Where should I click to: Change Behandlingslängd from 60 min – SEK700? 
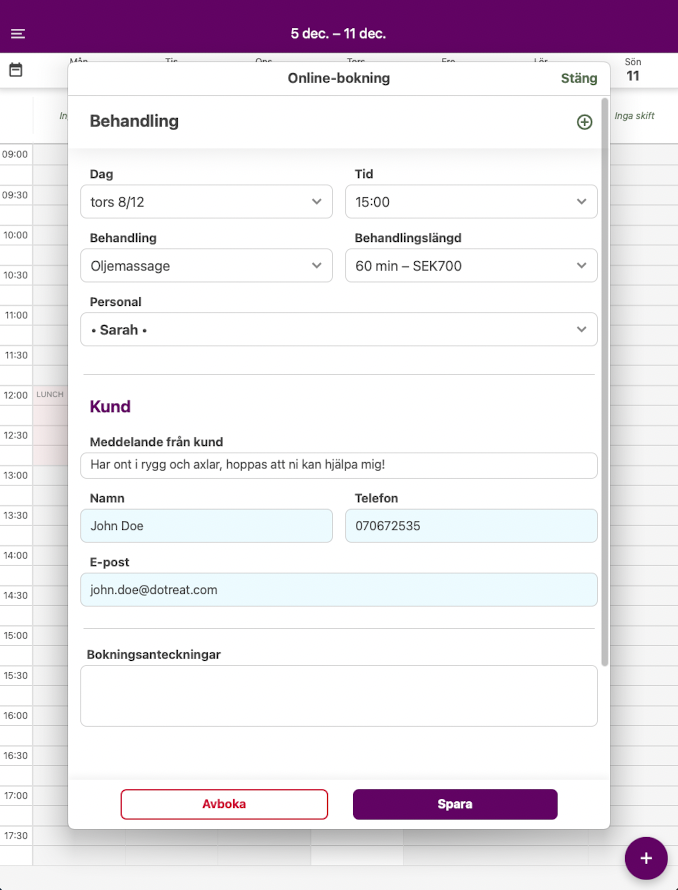pyautogui.click(x=471, y=266)
